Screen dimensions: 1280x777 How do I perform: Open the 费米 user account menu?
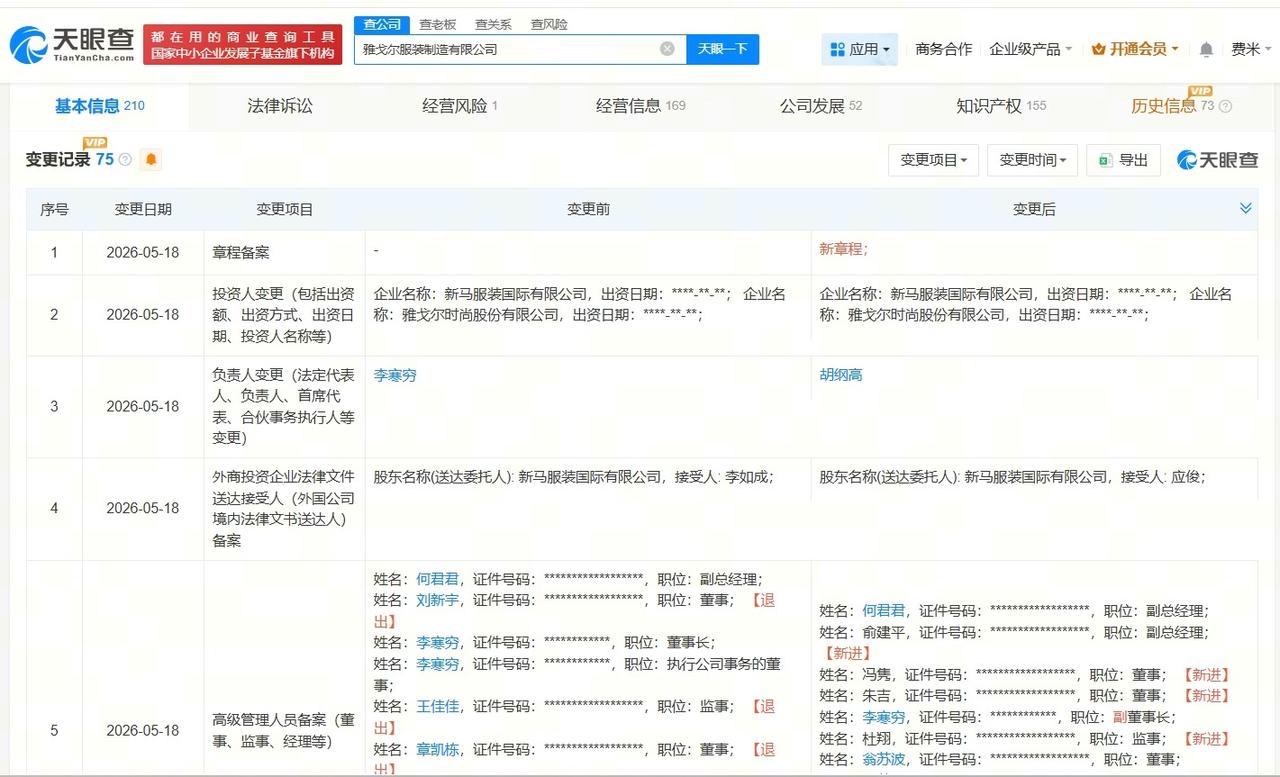tap(1251, 49)
